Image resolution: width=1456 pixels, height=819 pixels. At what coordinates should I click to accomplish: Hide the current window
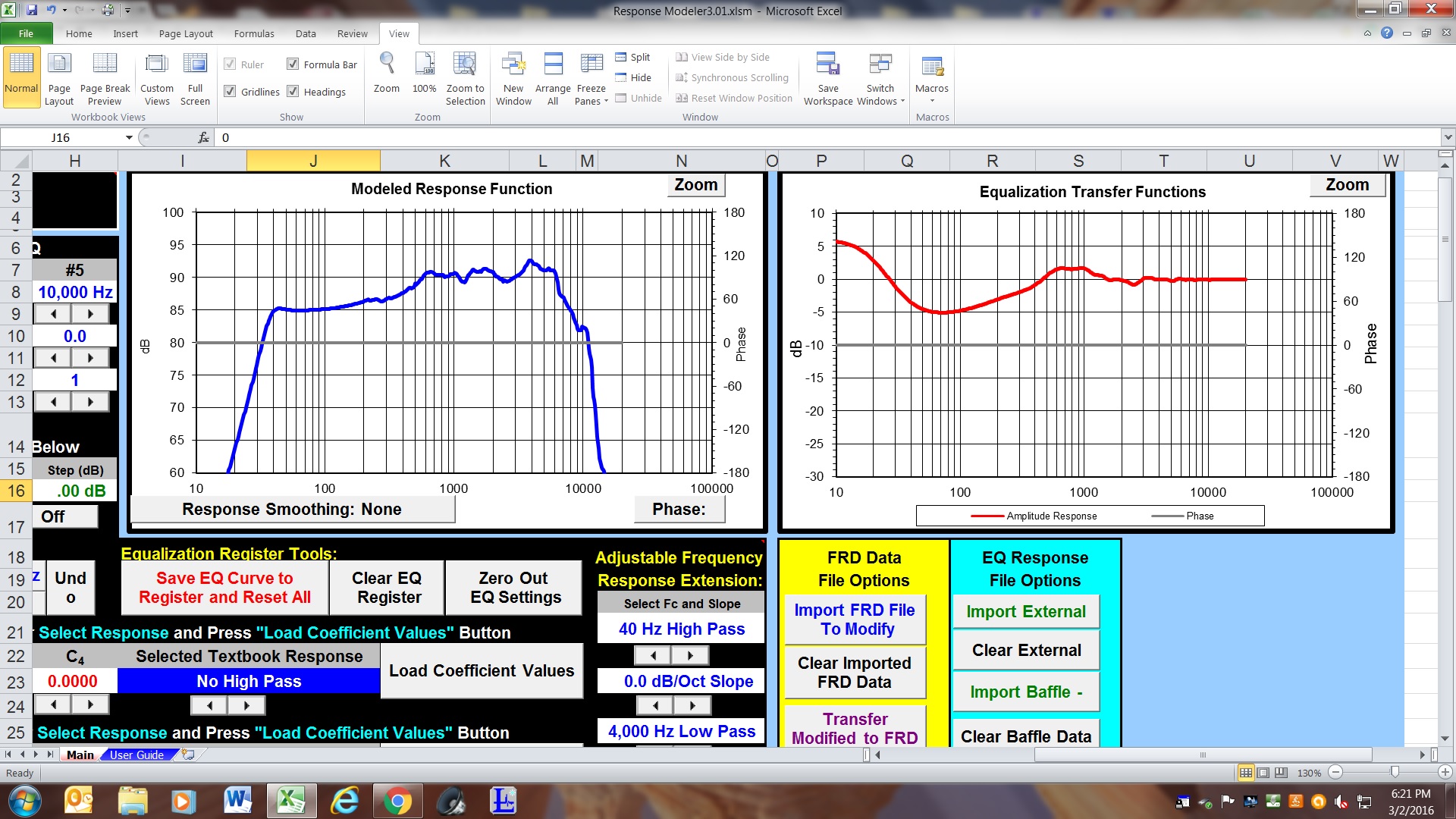tap(633, 77)
